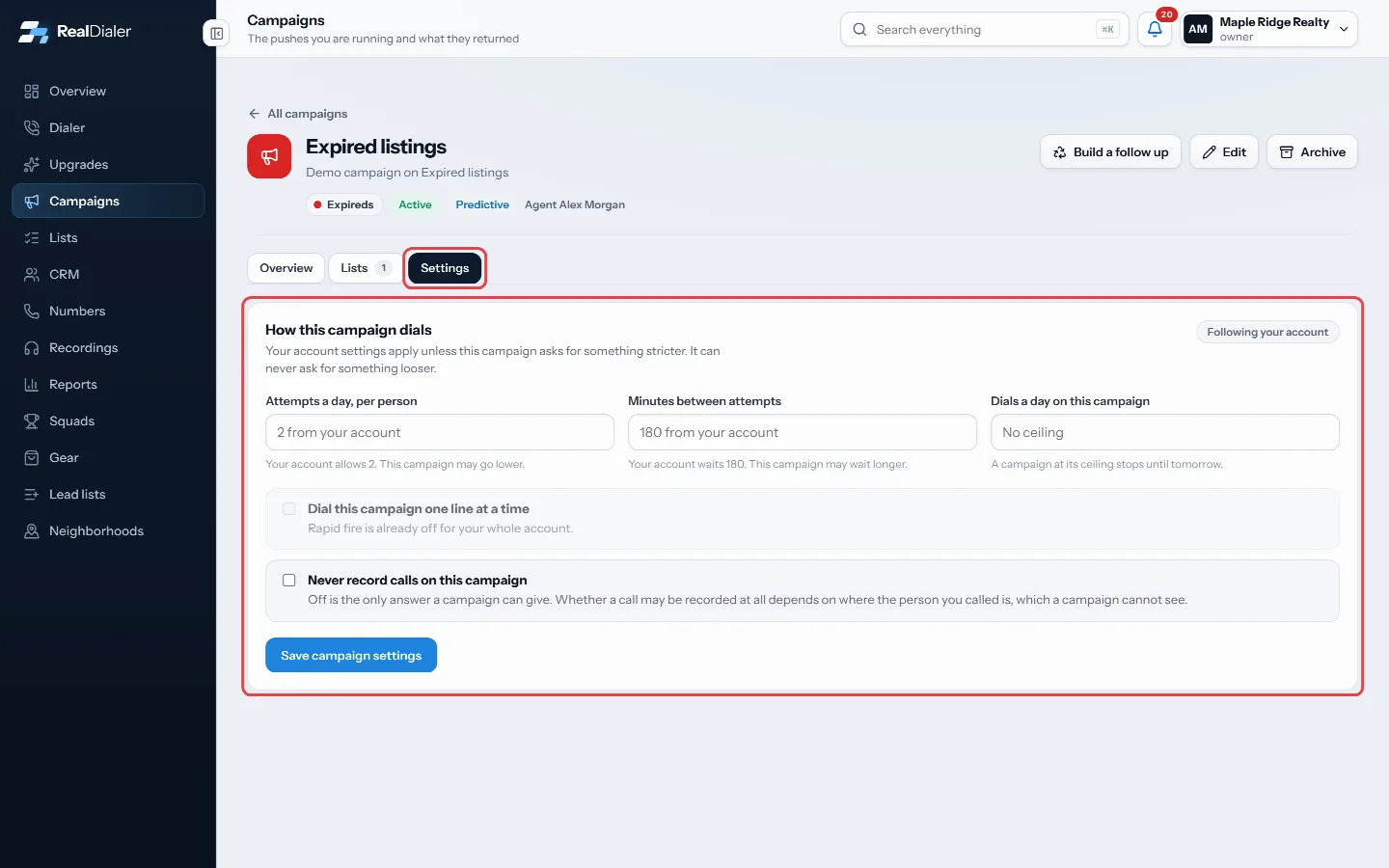This screenshot has width=1389, height=868.
Task: Switch to the Lists tab
Action: [x=365, y=268]
